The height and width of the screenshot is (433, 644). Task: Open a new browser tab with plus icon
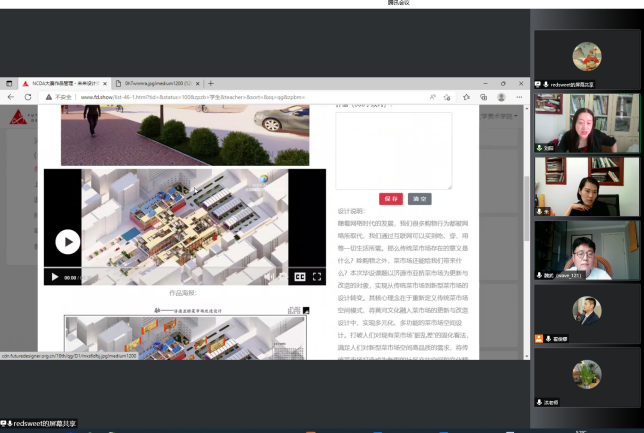pyautogui.click(x=211, y=83)
